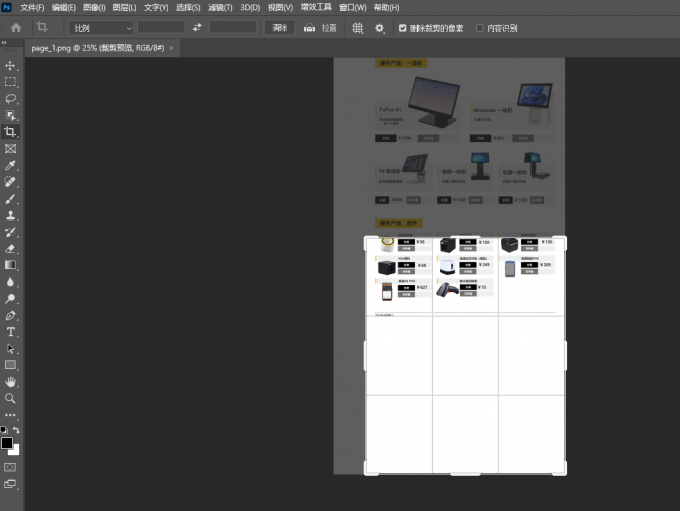The image size is (680, 511).
Task: Click the Straighten tool icon
Action: tap(309, 28)
